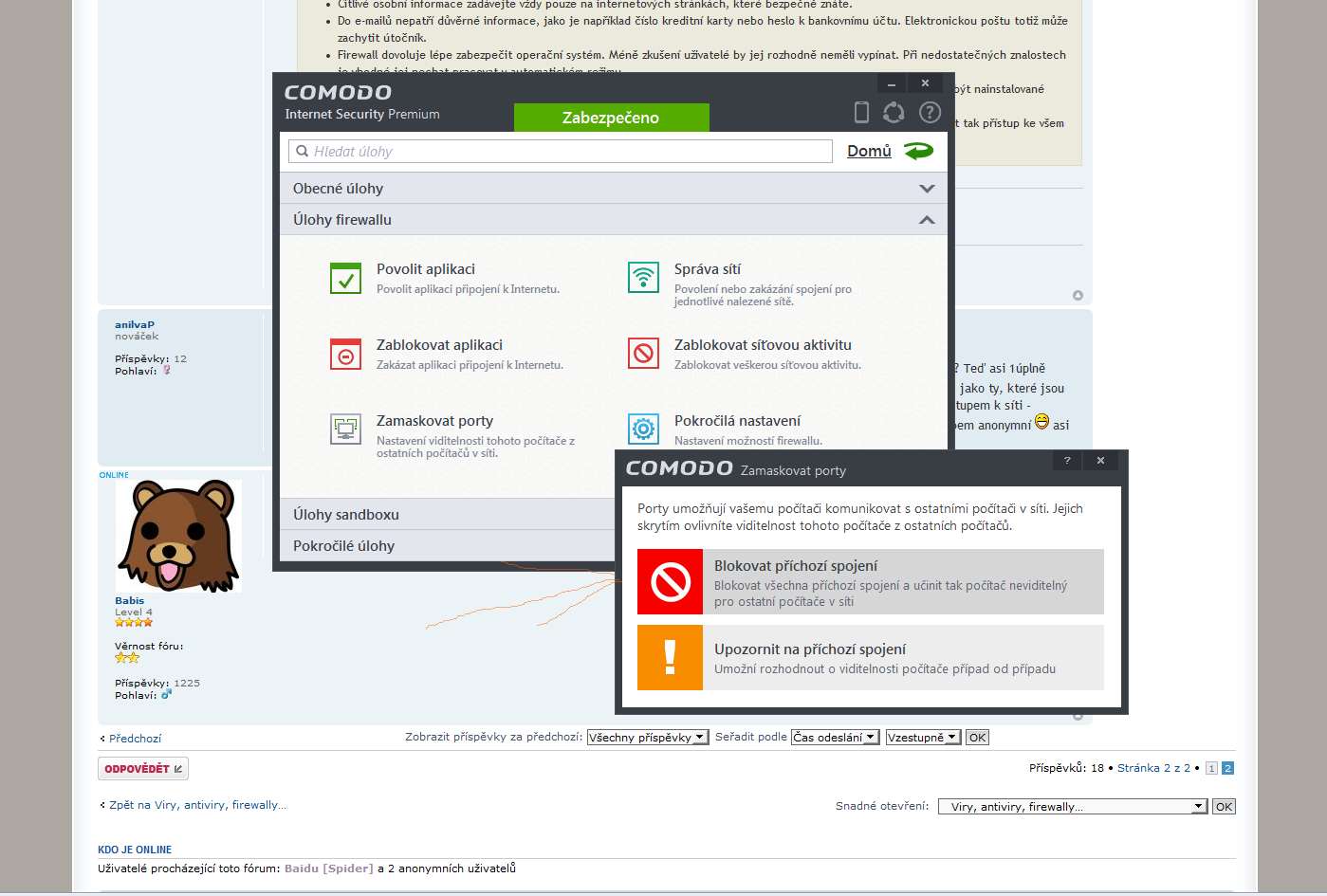1327x896 pixels.
Task: Click the Pokročilá nastavení gear icon
Action: click(643, 430)
